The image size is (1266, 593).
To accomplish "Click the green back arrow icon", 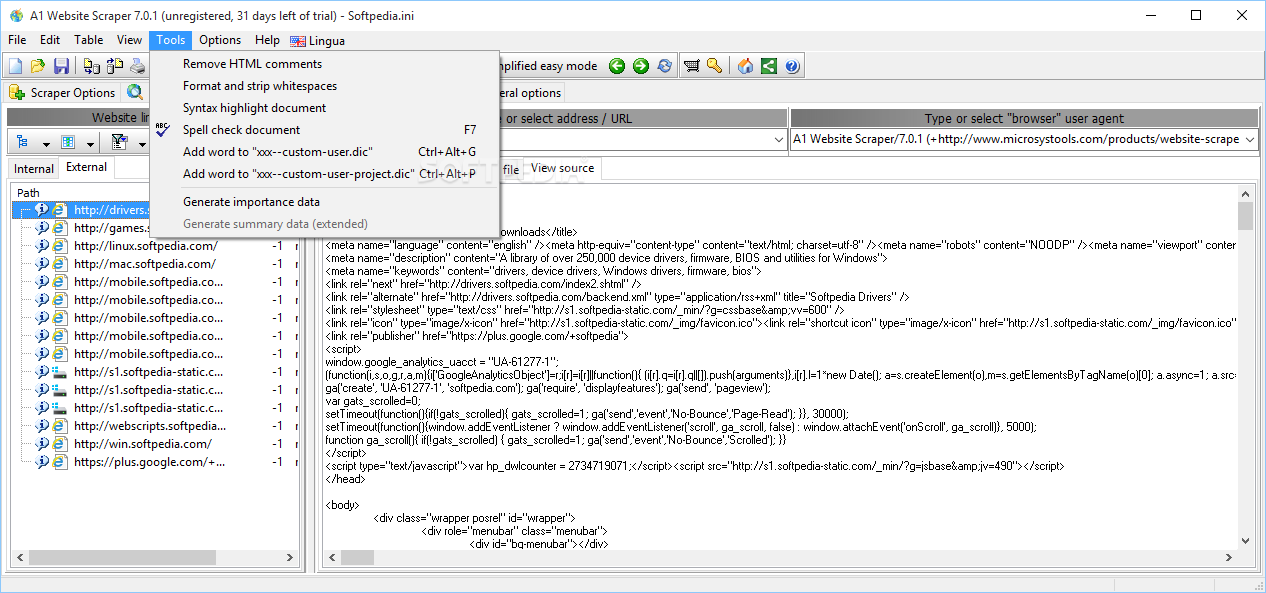I will [x=617, y=66].
